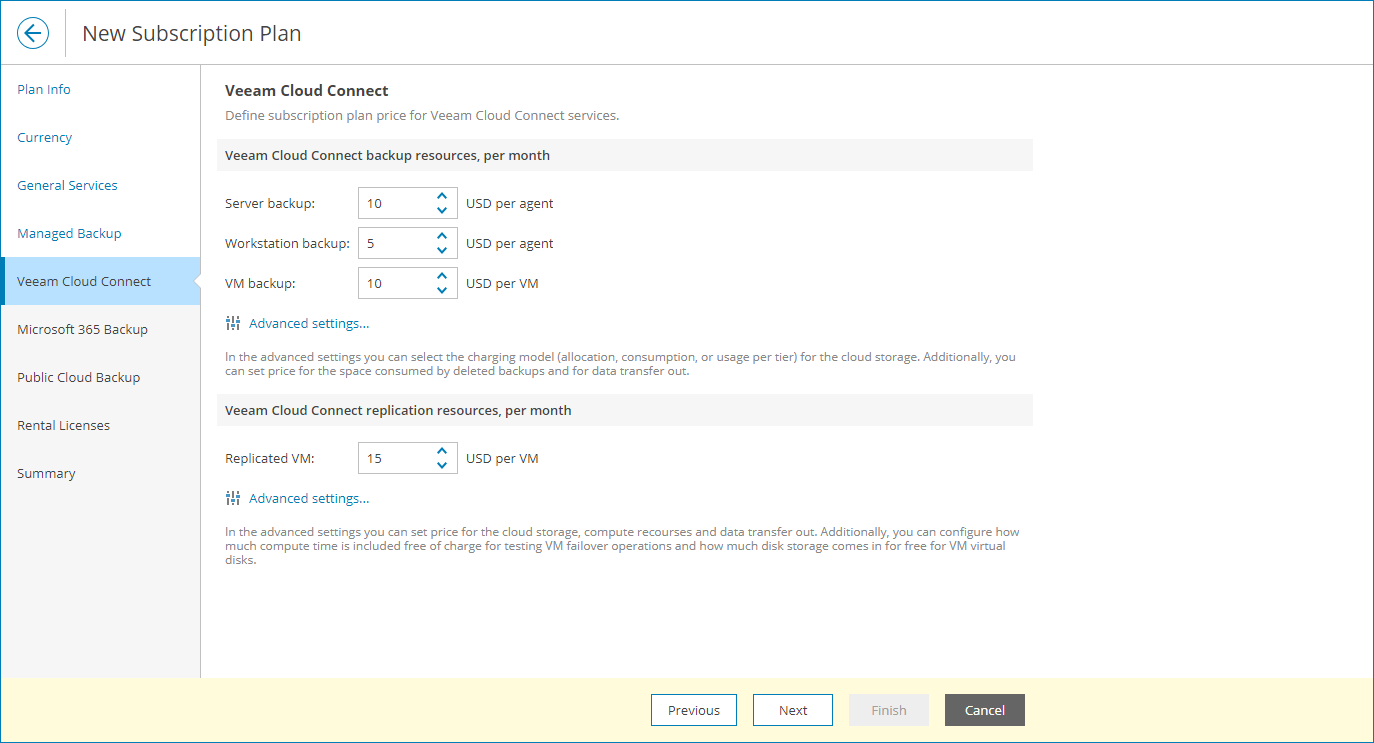Select the General Services step

click(x=67, y=185)
